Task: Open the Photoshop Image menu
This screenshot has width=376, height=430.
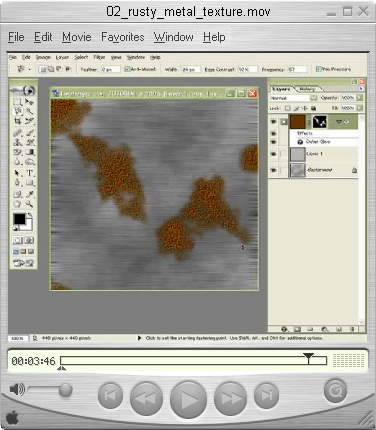Action: coord(43,57)
